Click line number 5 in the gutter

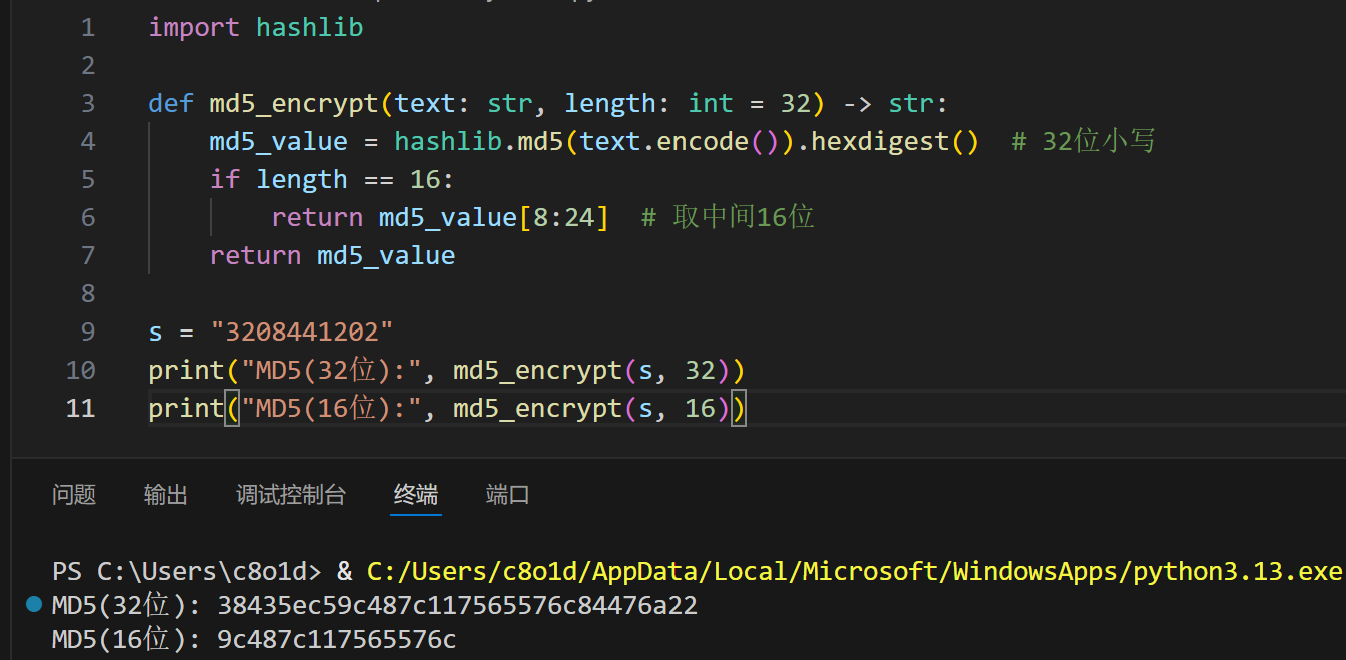[x=88, y=179]
